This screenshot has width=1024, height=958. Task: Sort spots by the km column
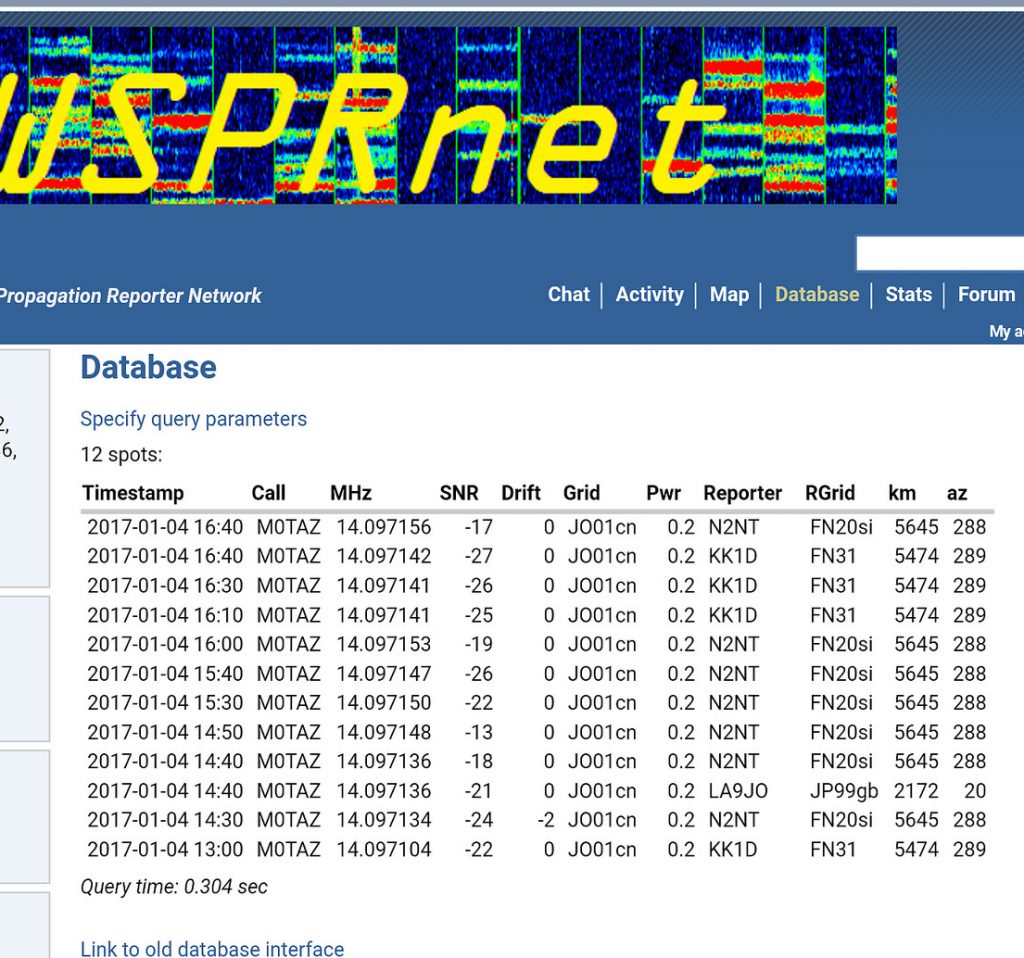pos(902,492)
